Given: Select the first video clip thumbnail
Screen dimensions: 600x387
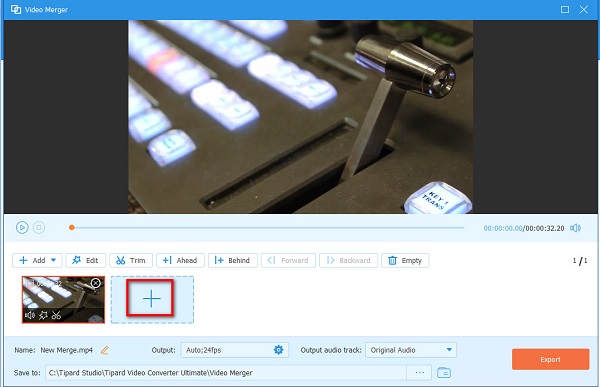Looking at the screenshot, I should coord(63,299).
